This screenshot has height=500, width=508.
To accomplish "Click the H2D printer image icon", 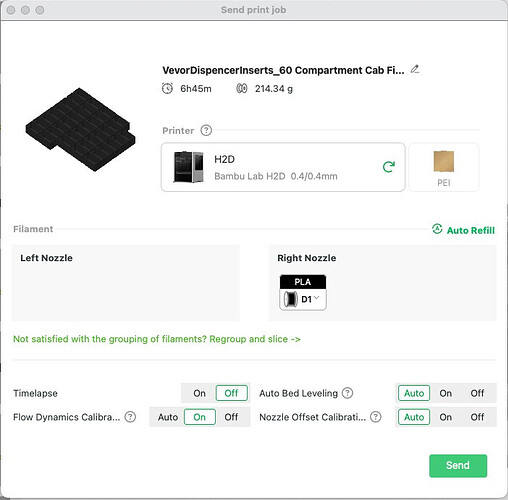I will pyautogui.click(x=188, y=167).
